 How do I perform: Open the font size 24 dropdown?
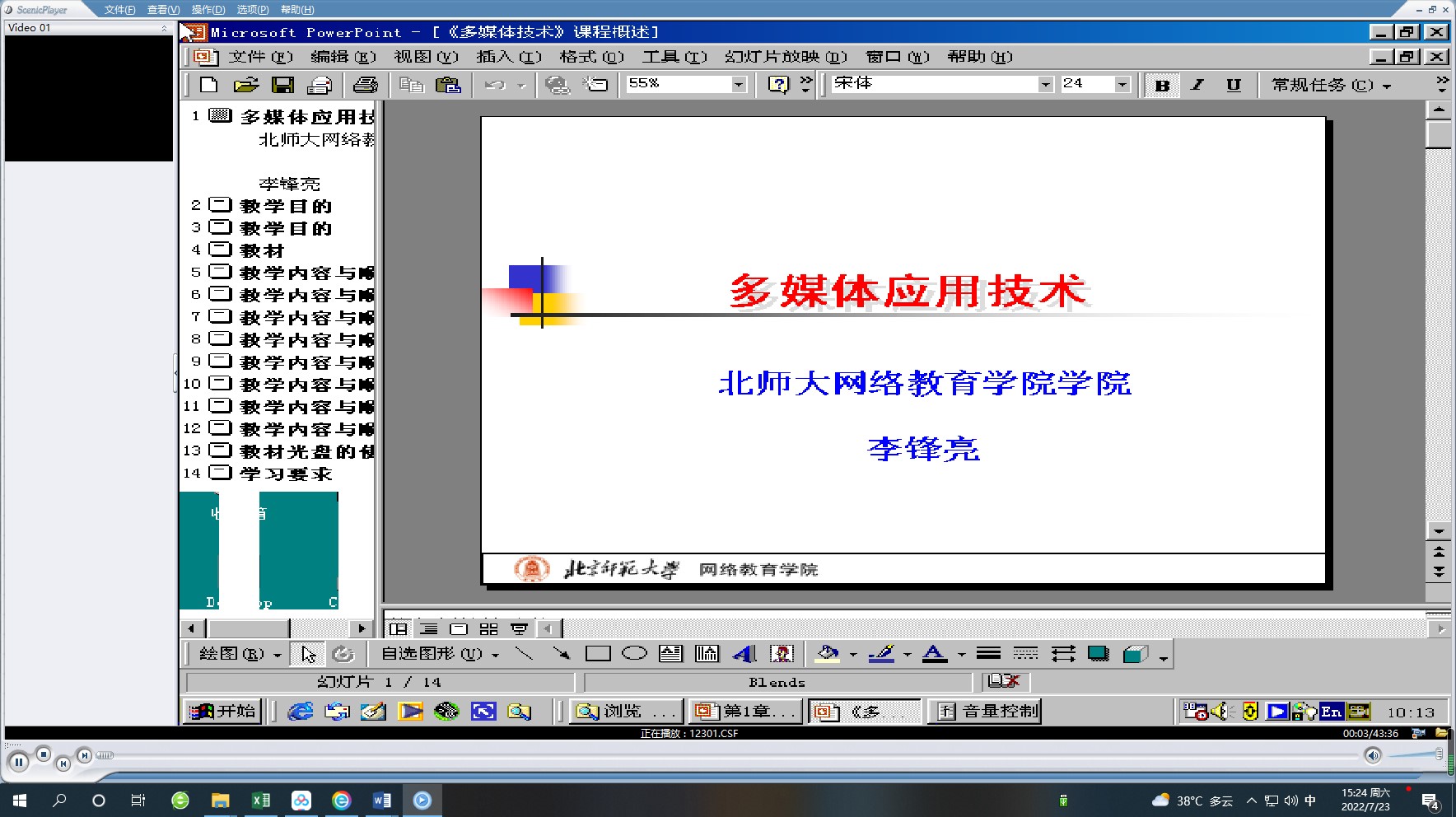click(x=1122, y=84)
